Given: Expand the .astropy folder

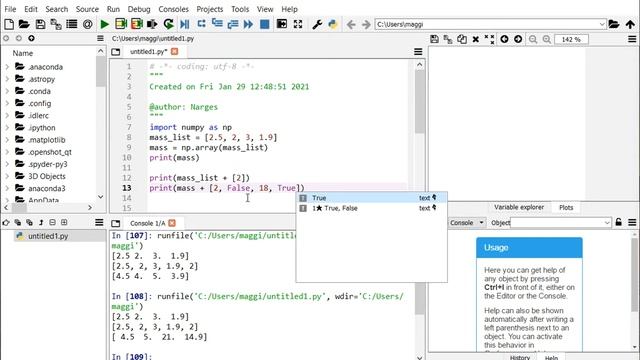Looking at the screenshot, I should pyautogui.click(x=7, y=79).
